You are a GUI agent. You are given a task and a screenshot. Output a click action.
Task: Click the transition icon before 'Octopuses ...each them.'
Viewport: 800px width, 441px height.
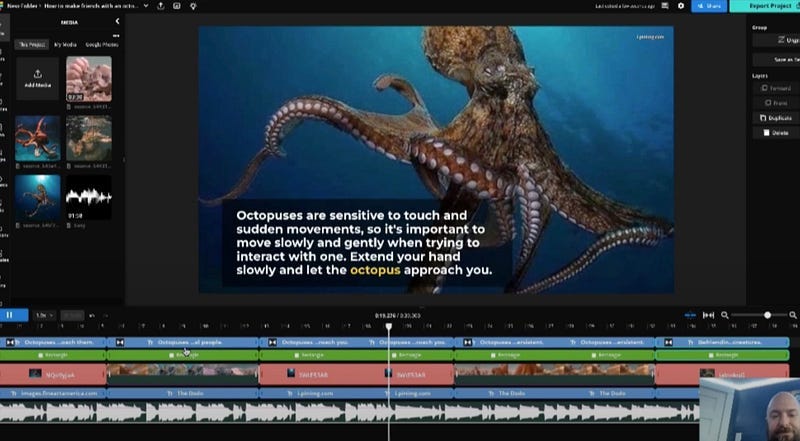coord(10,342)
